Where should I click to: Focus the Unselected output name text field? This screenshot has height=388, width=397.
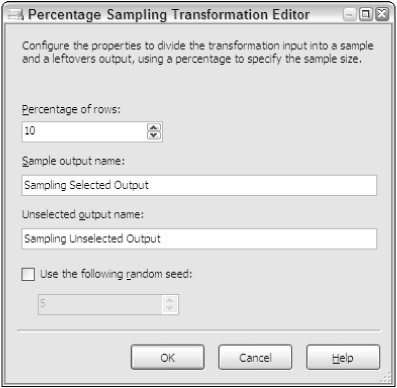pyautogui.click(x=199, y=239)
